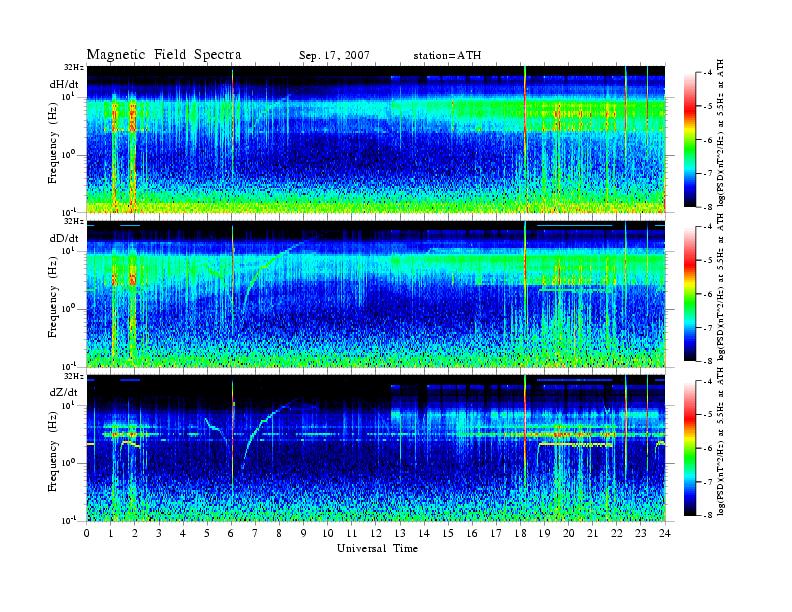The height and width of the screenshot is (612, 792).
Task: Click the "-8" tick on dZ/dt colorbar
Action: [707, 515]
